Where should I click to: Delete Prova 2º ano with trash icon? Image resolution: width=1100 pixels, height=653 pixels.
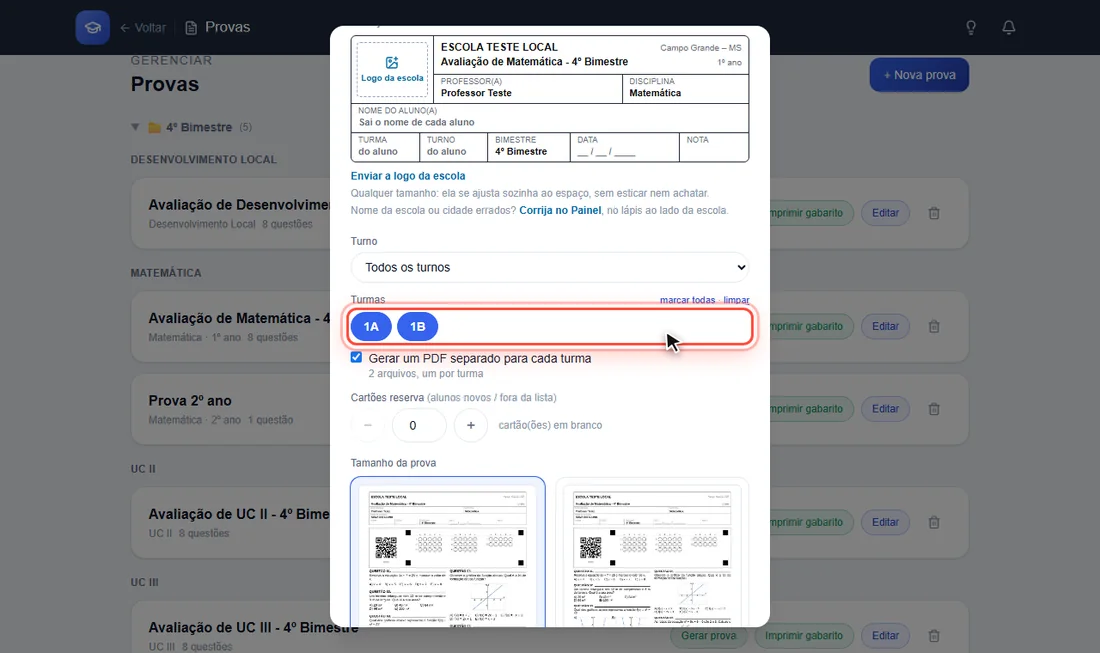coord(934,409)
